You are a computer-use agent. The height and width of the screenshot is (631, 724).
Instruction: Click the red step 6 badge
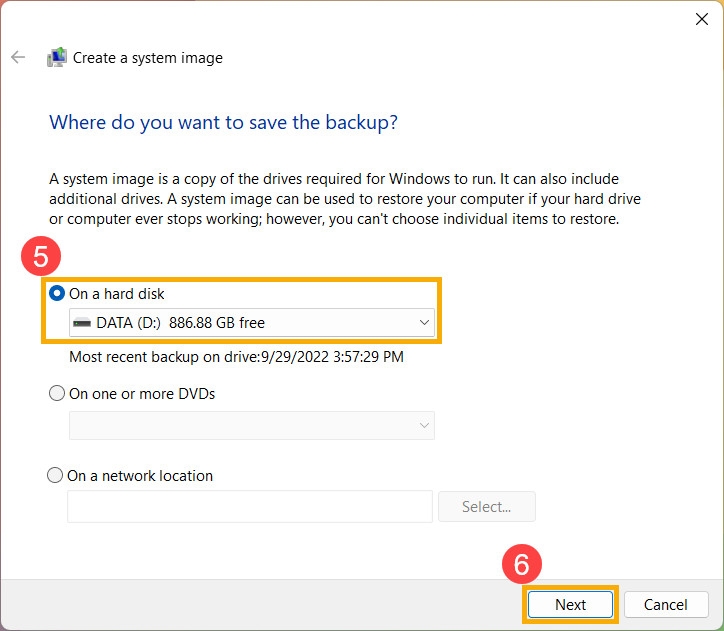click(521, 566)
